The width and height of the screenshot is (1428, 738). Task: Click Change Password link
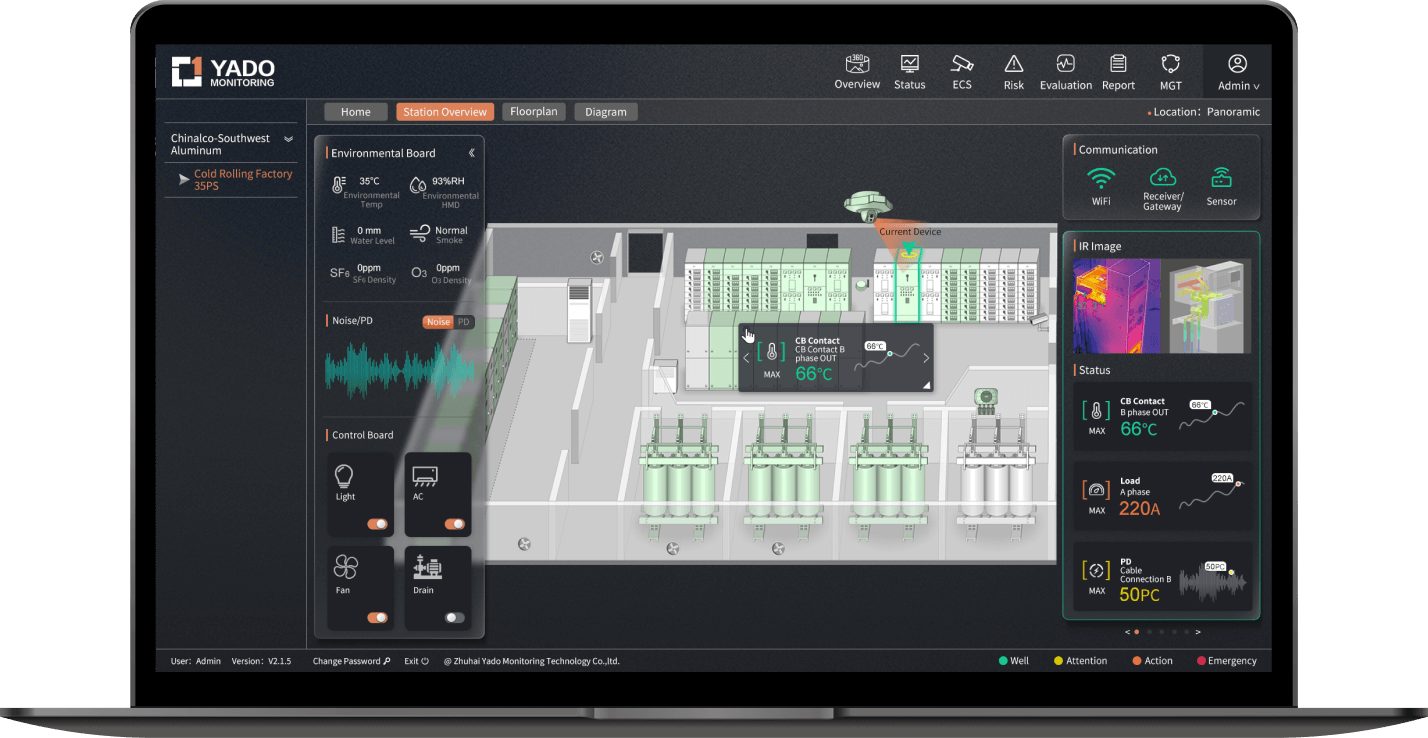(351, 661)
